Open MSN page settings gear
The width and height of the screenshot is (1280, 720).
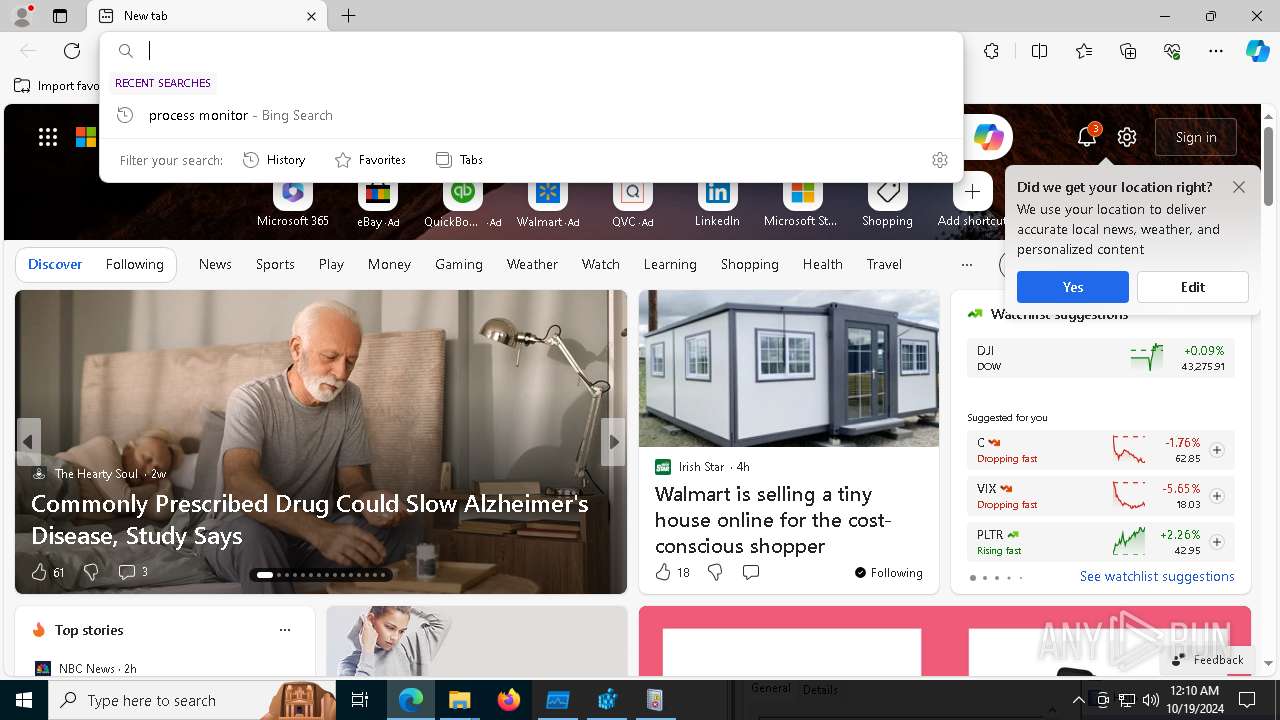1127,137
